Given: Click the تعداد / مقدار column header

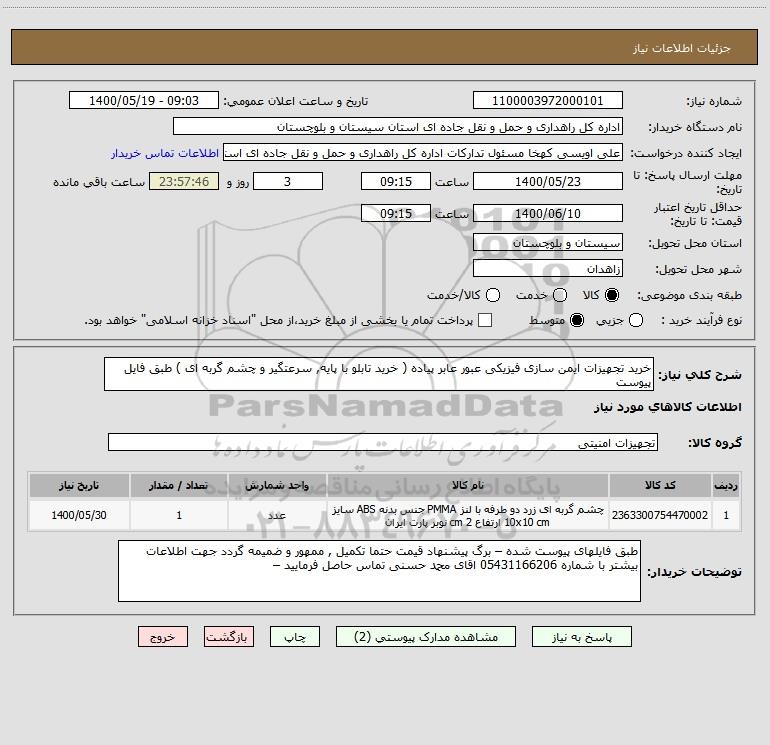Looking at the screenshot, I should [179, 485].
